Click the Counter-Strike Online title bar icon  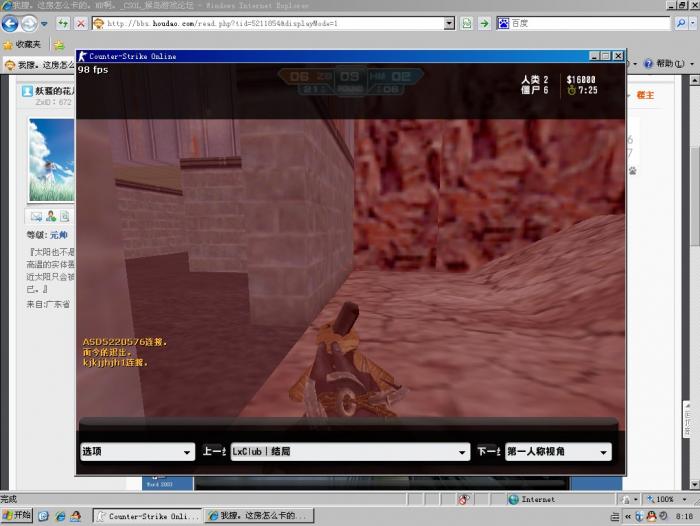83,56
